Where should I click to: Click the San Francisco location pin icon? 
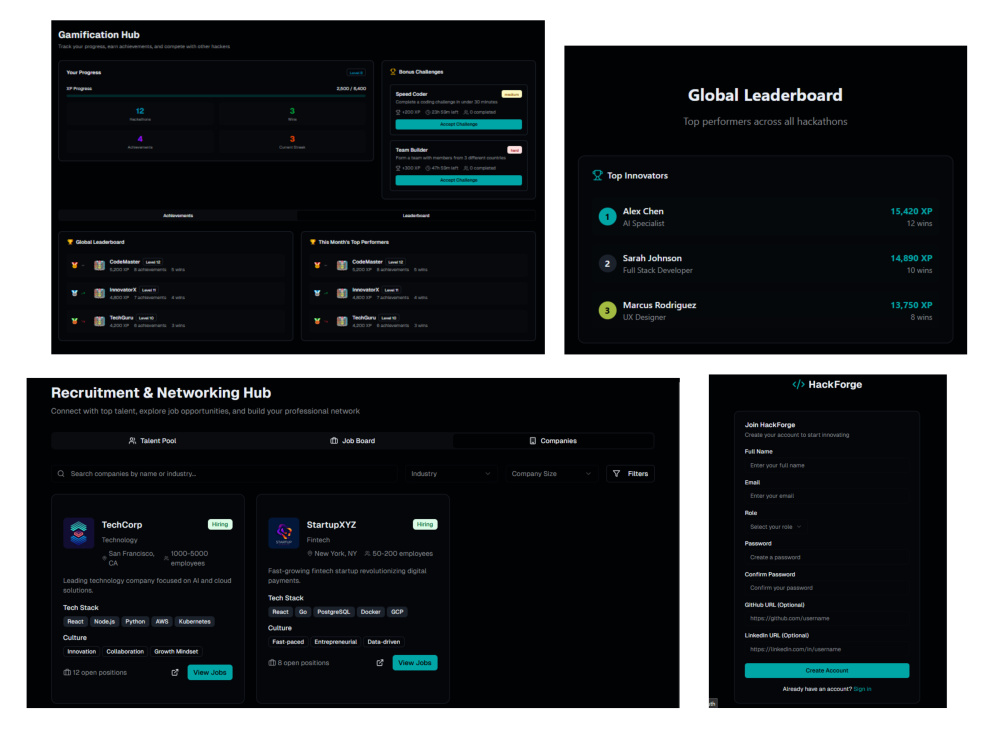[105, 558]
